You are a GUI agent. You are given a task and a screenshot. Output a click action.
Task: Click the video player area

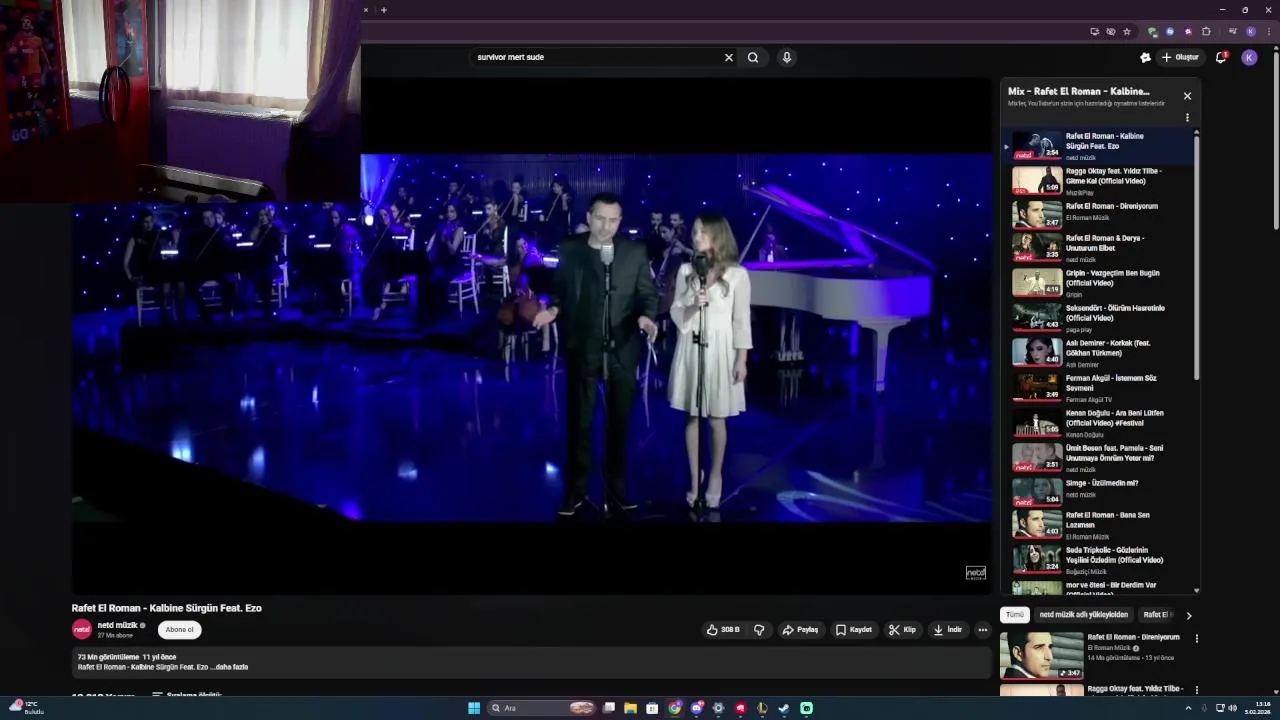tap(532, 338)
